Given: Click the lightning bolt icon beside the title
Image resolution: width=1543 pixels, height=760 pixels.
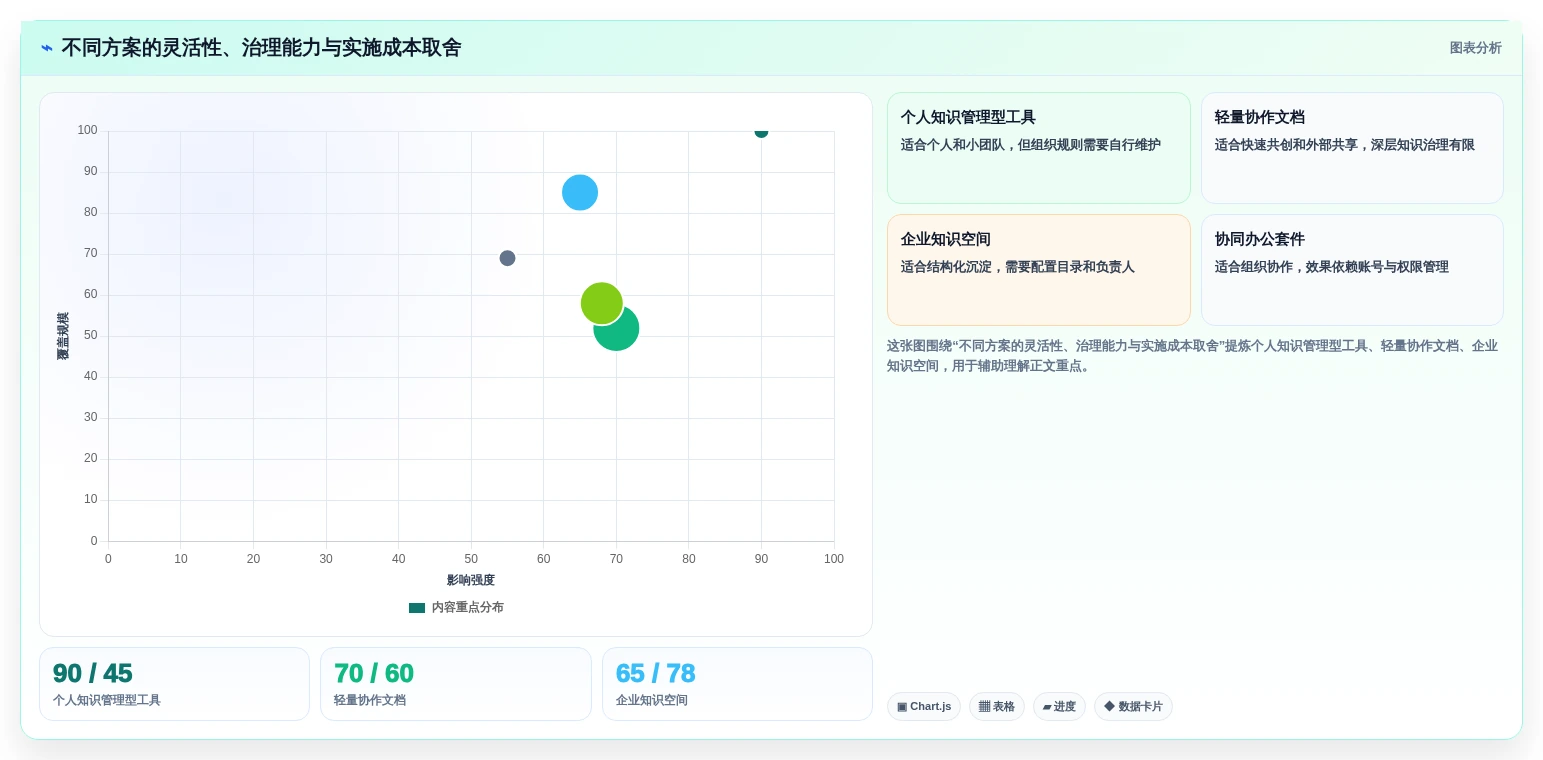Looking at the screenshot, I should pyautogui.click(x=47, y=48).
